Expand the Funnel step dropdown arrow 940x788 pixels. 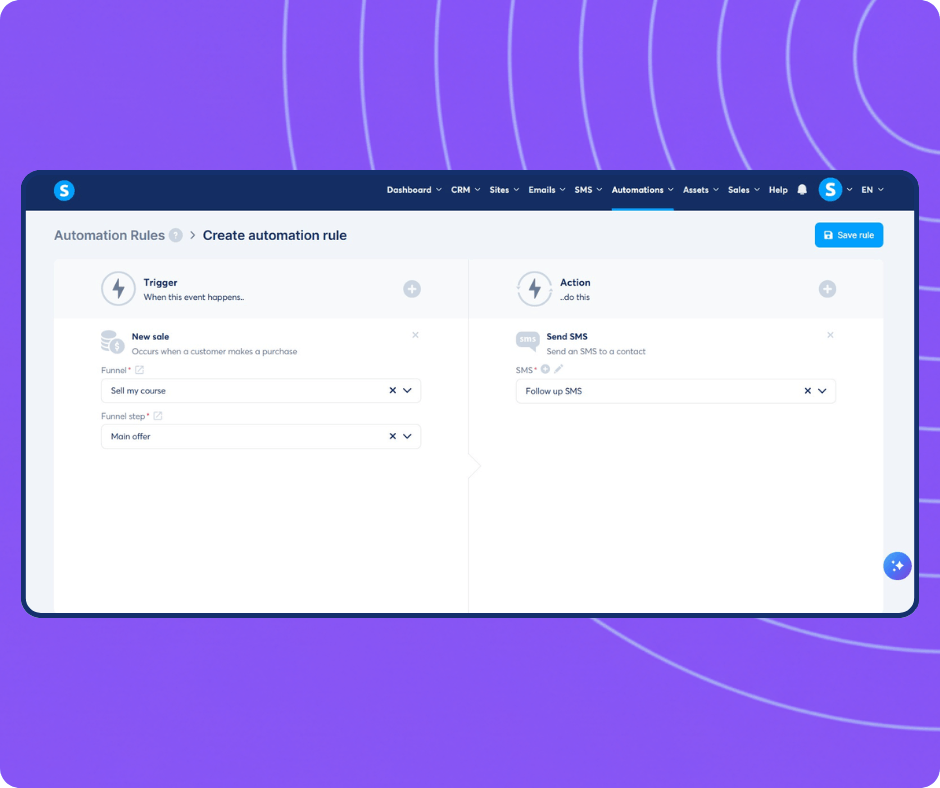pyautogui.click(x=407, y=436)
